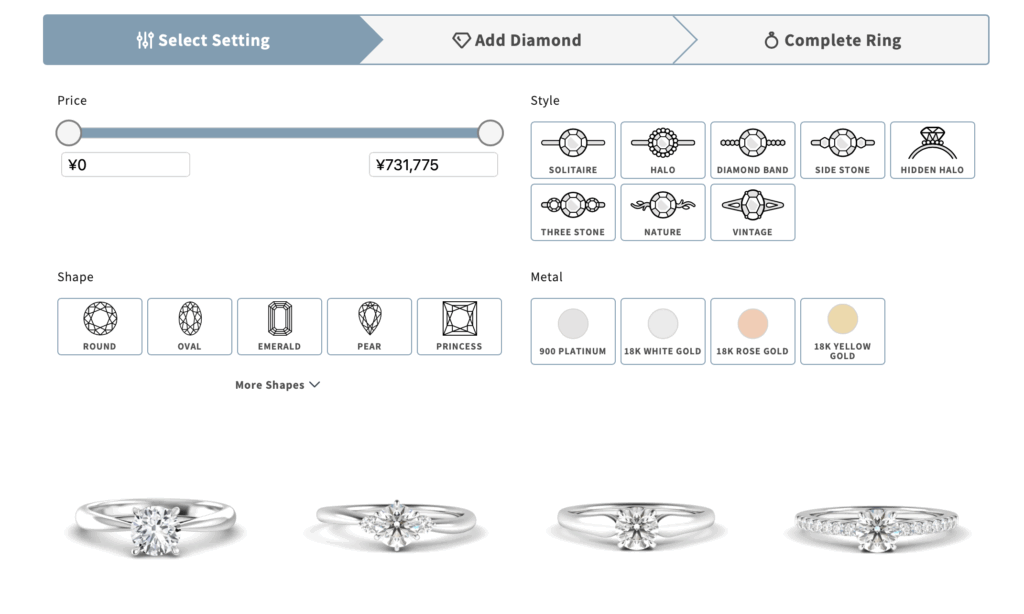Select the Three Stone style
Screen dimensions: 1024x614
pos(573,212)
